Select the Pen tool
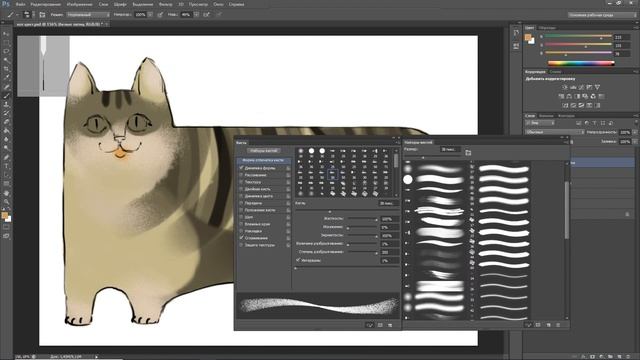The width and height of the screenshot is (640, 360). [6, 157]
